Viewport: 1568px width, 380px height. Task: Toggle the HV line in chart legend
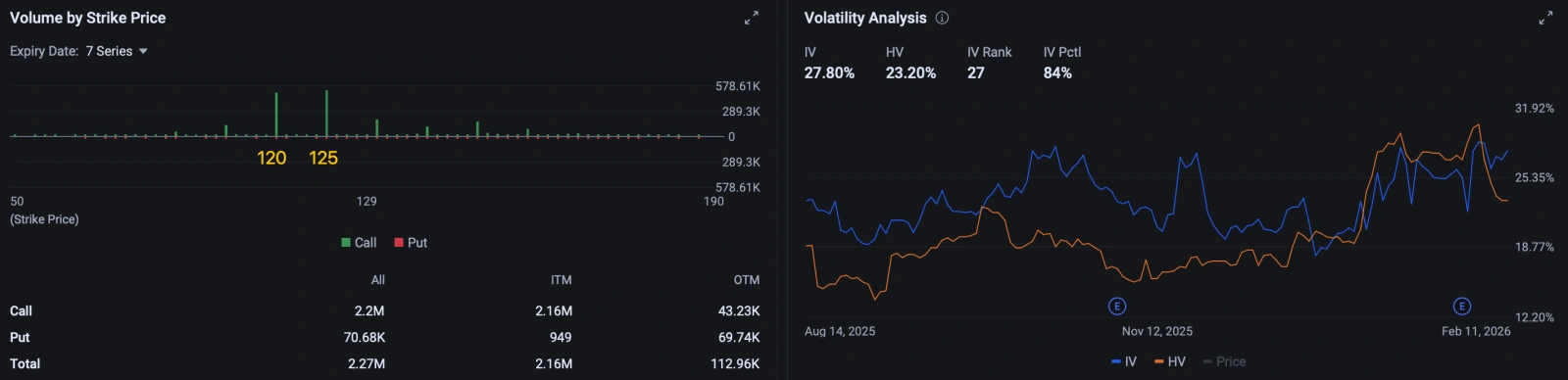point(1170,361)
